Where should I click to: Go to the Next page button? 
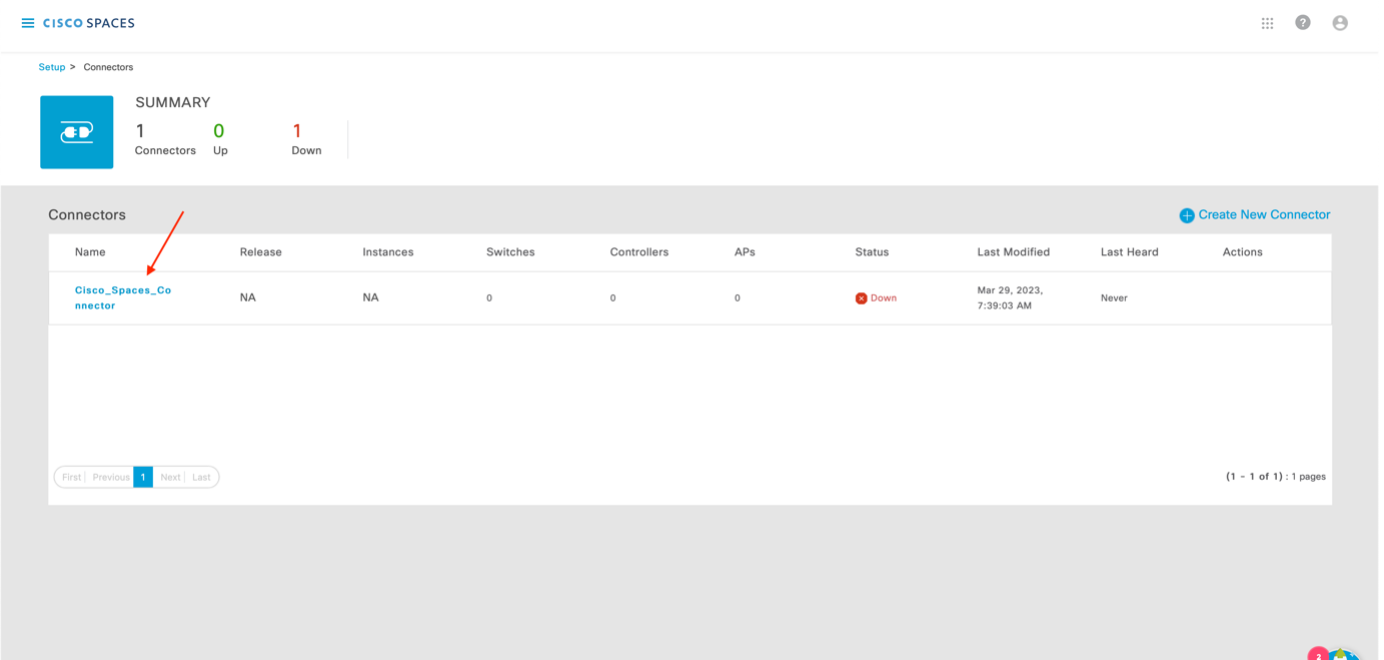point(171,477)
